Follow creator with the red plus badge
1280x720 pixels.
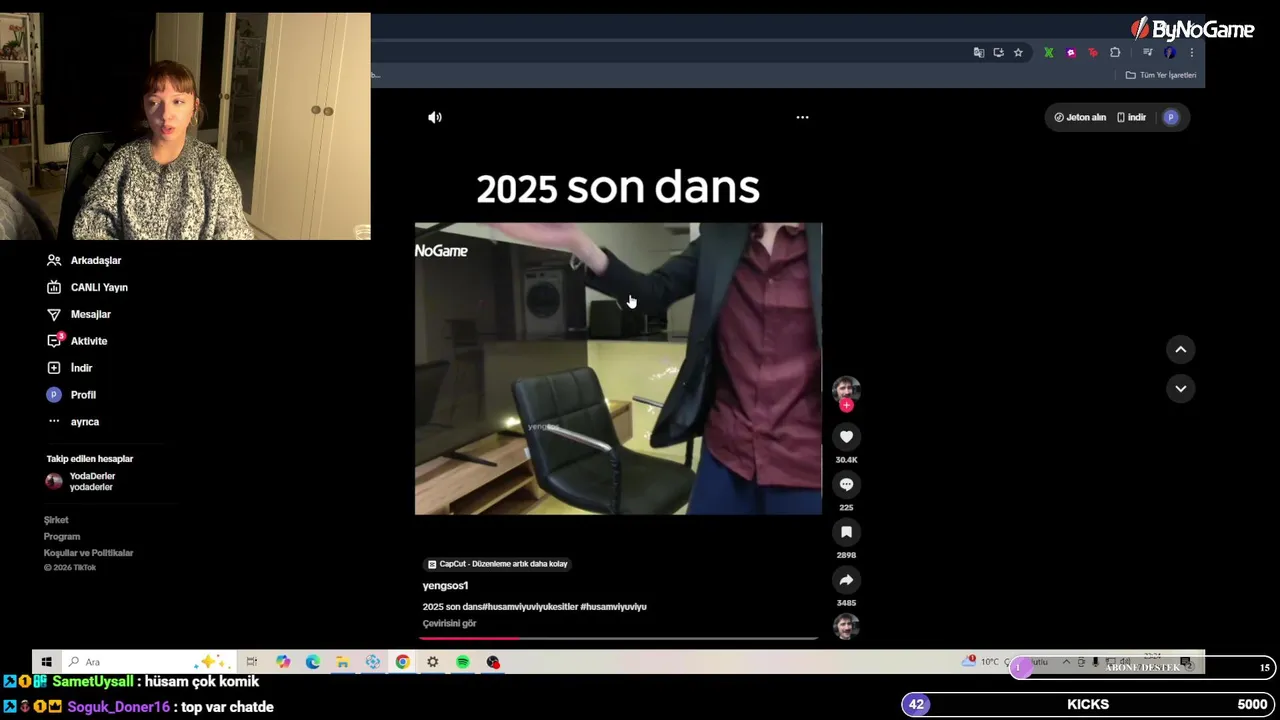point(846,405)
